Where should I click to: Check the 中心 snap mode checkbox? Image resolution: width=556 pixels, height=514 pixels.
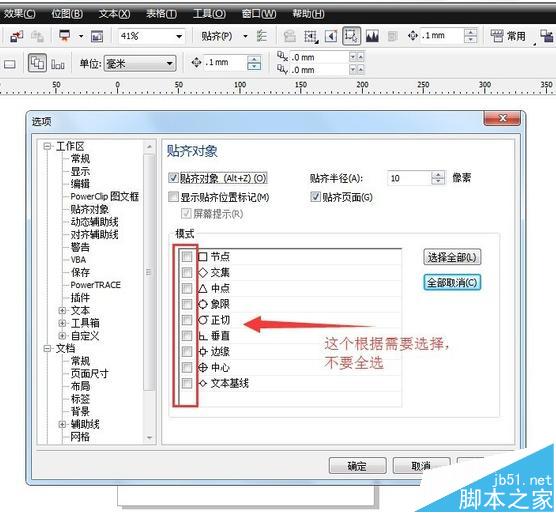pyautogui.click(x=187, y=368)
